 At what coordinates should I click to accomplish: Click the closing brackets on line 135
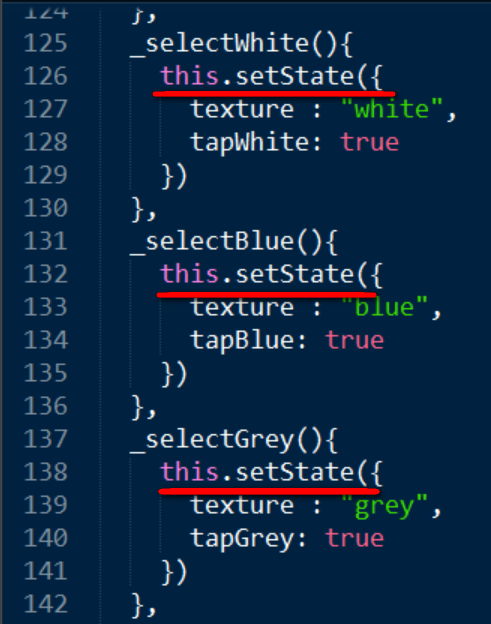[174, 374]
